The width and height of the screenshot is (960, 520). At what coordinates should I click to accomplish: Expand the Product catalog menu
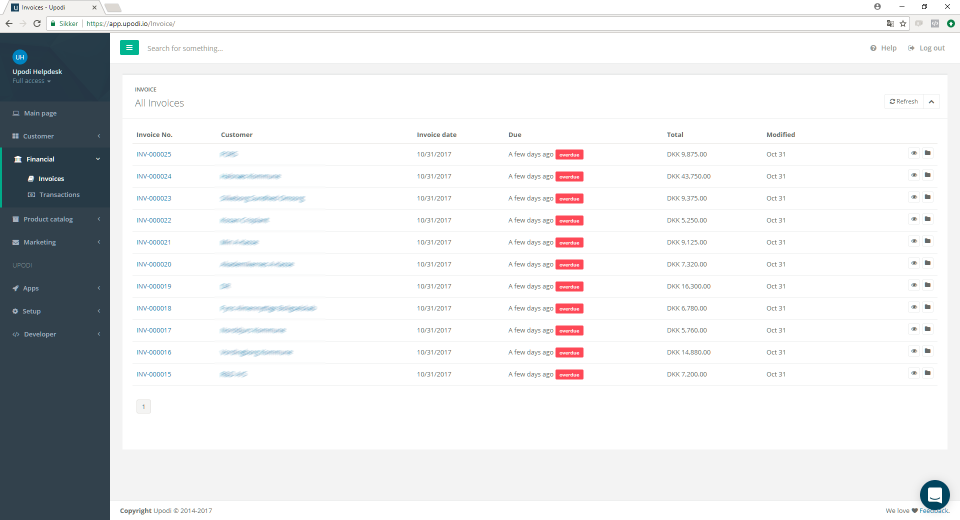[x=55, y=219]
